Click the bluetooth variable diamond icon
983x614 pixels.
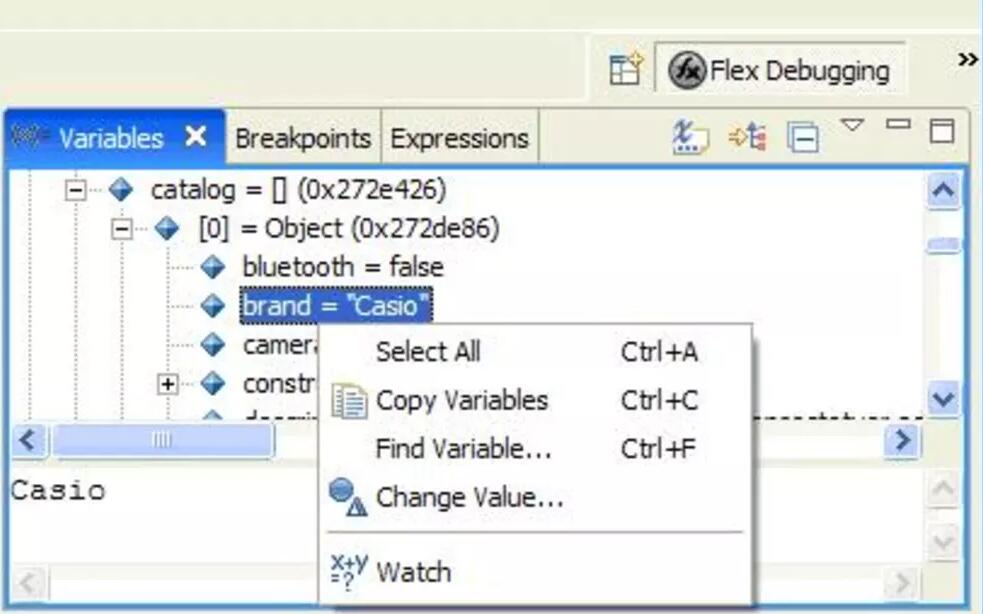click(212, 267)
